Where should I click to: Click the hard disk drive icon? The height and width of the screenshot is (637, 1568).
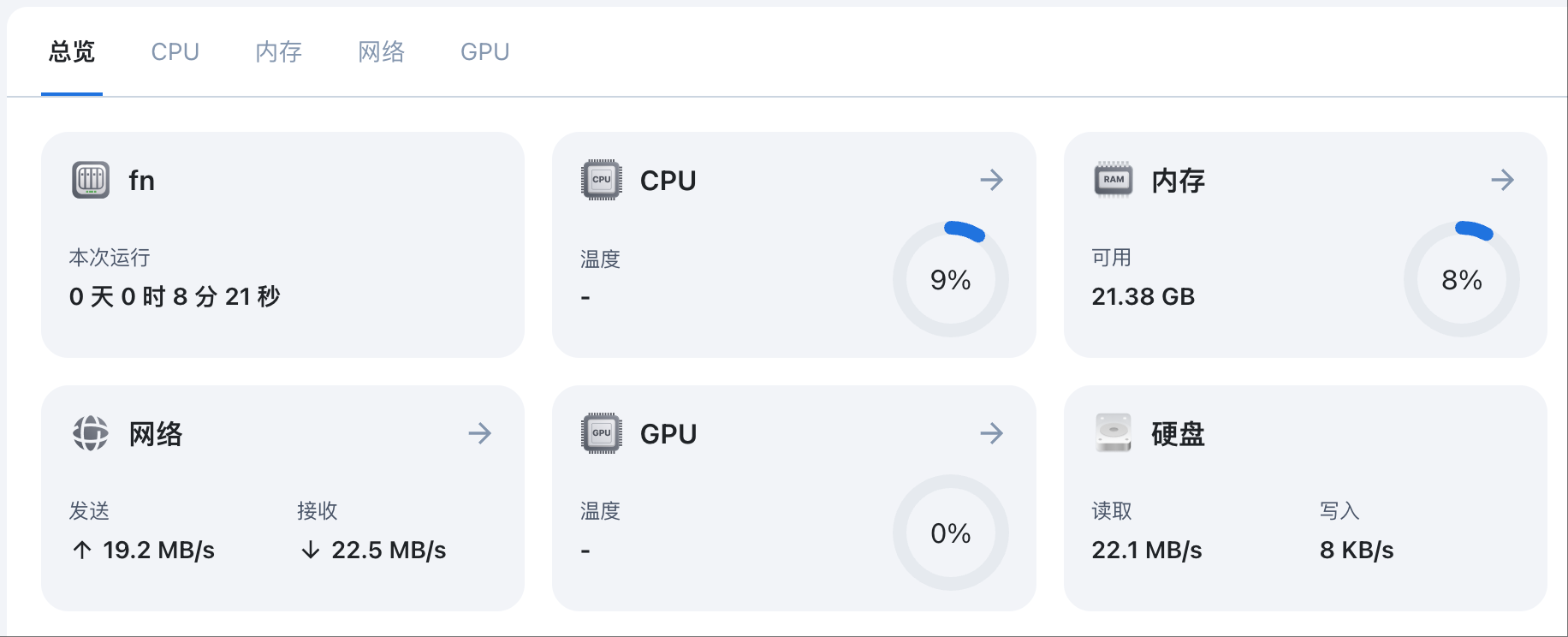[1113, 433]
